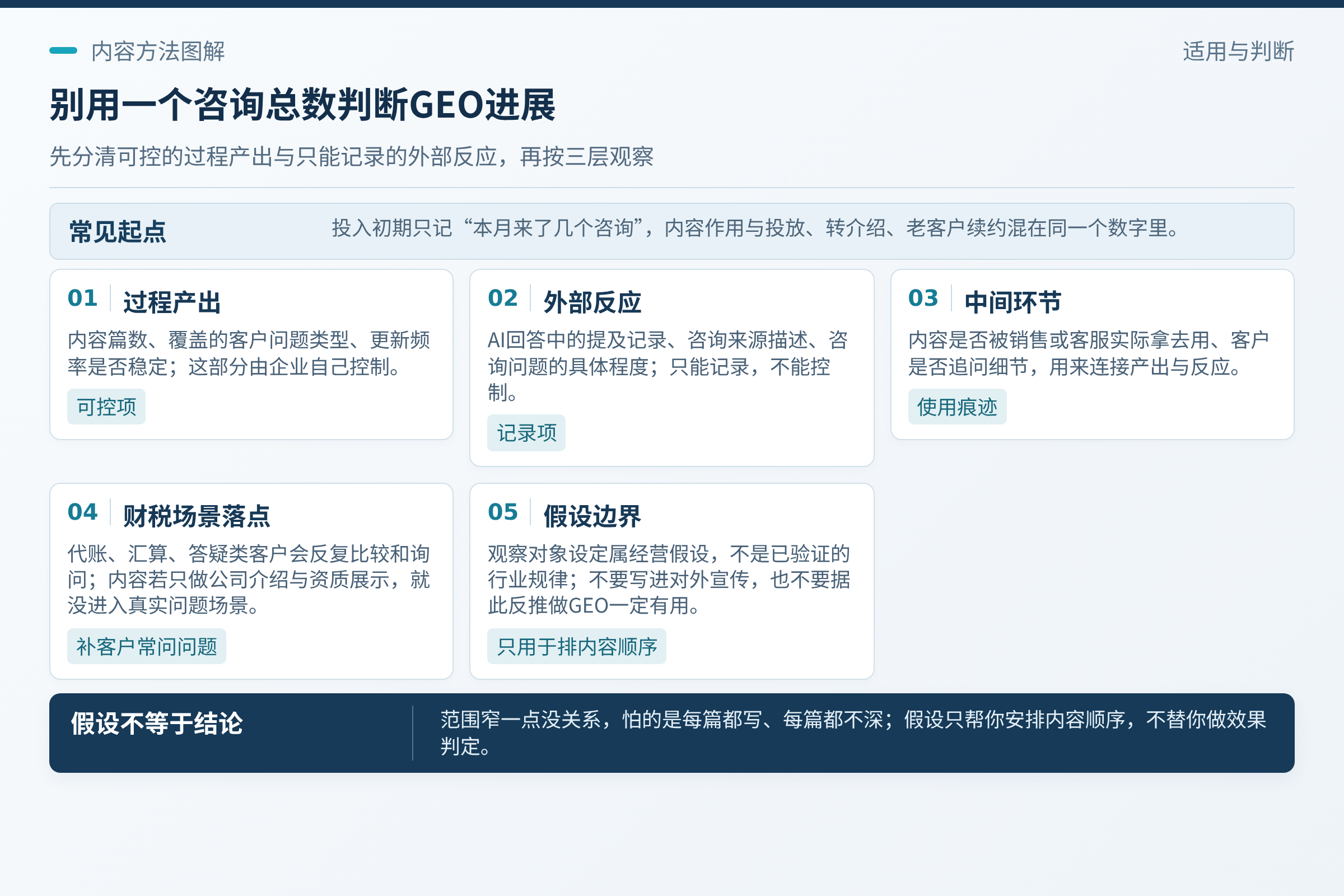Click the number 01 on the first card
The image size is (1344, 896).
82,298
